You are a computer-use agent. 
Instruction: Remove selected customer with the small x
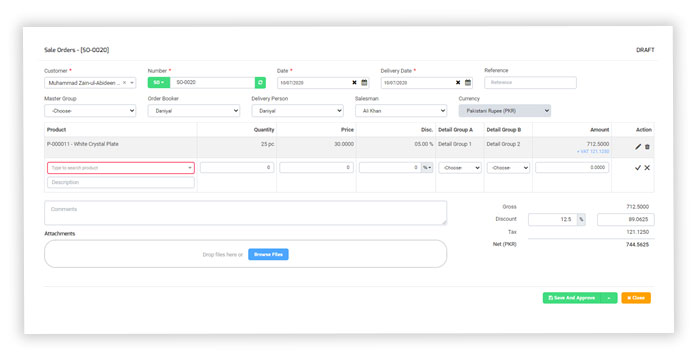coord(124,82)
